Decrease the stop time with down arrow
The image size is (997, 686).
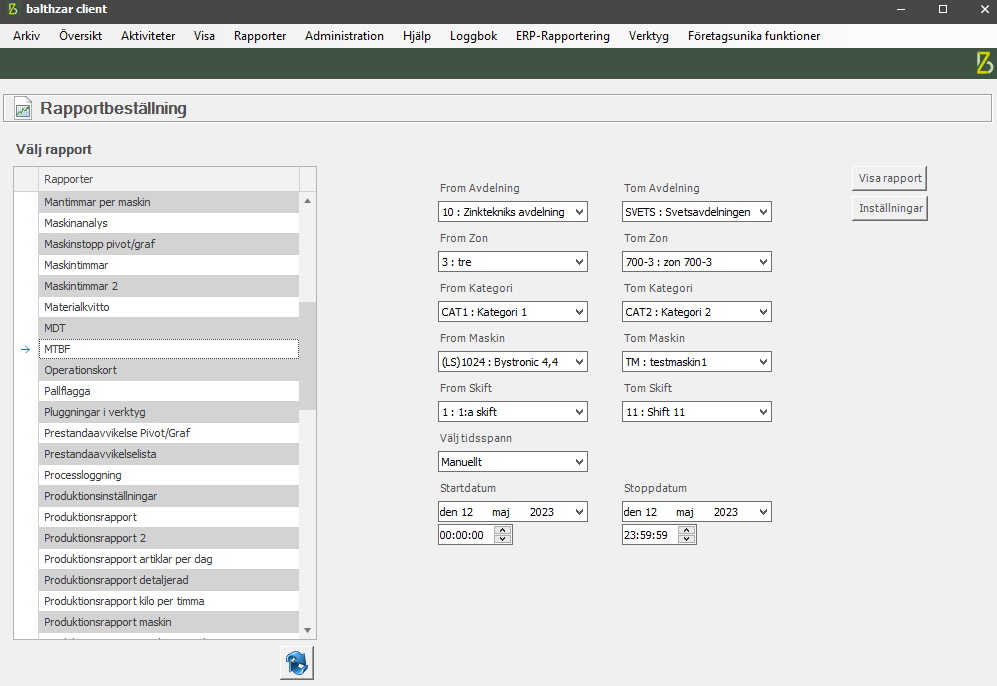687,539
